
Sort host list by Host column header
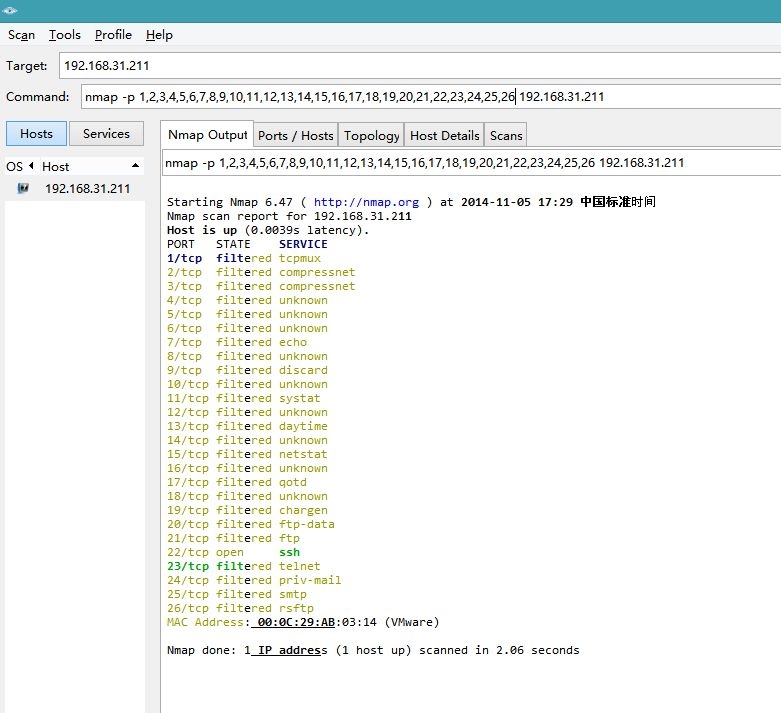pyautogui.click(x=91, y=166)
